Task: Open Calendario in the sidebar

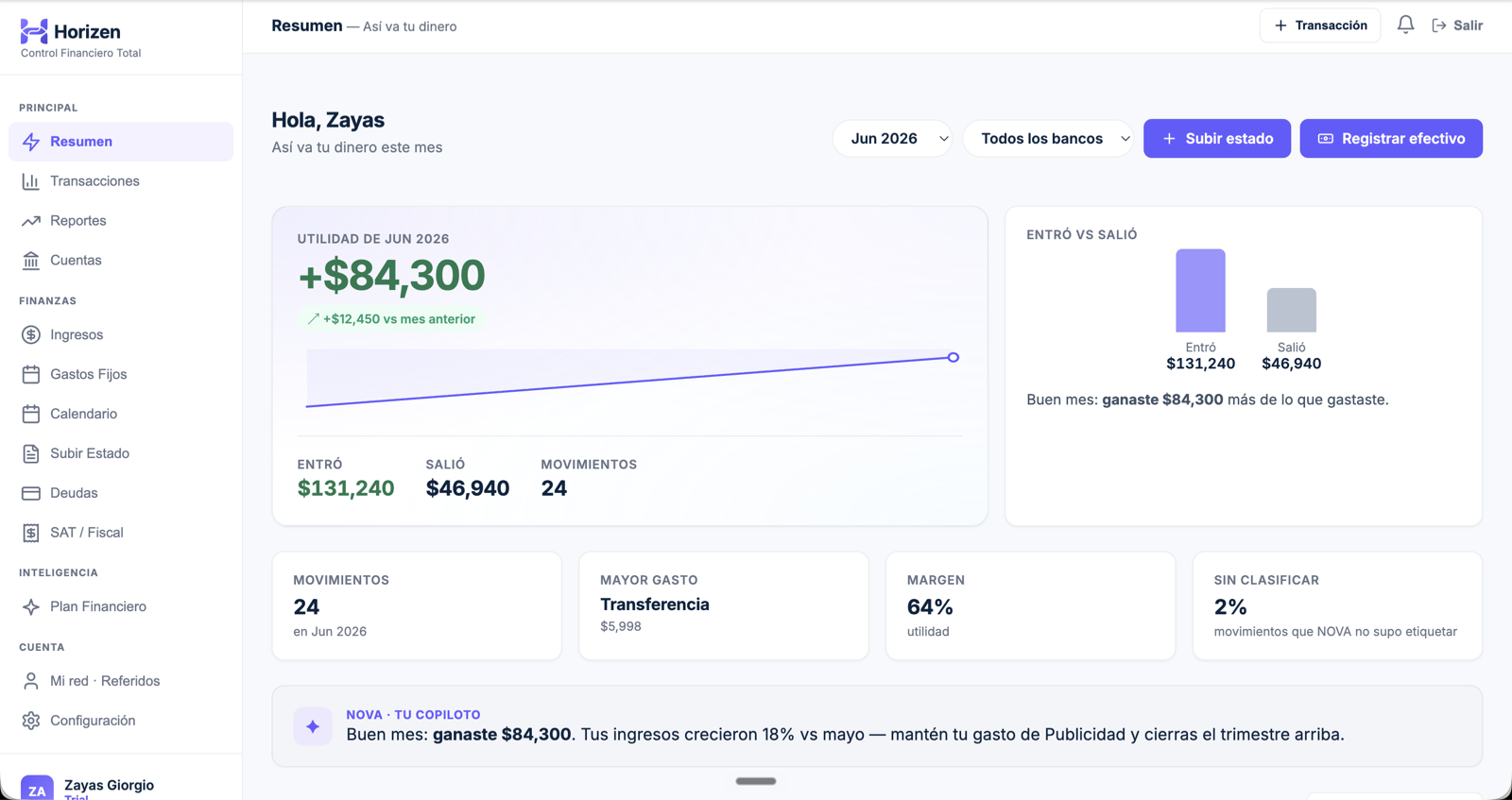Action: (x=121, y=415)
